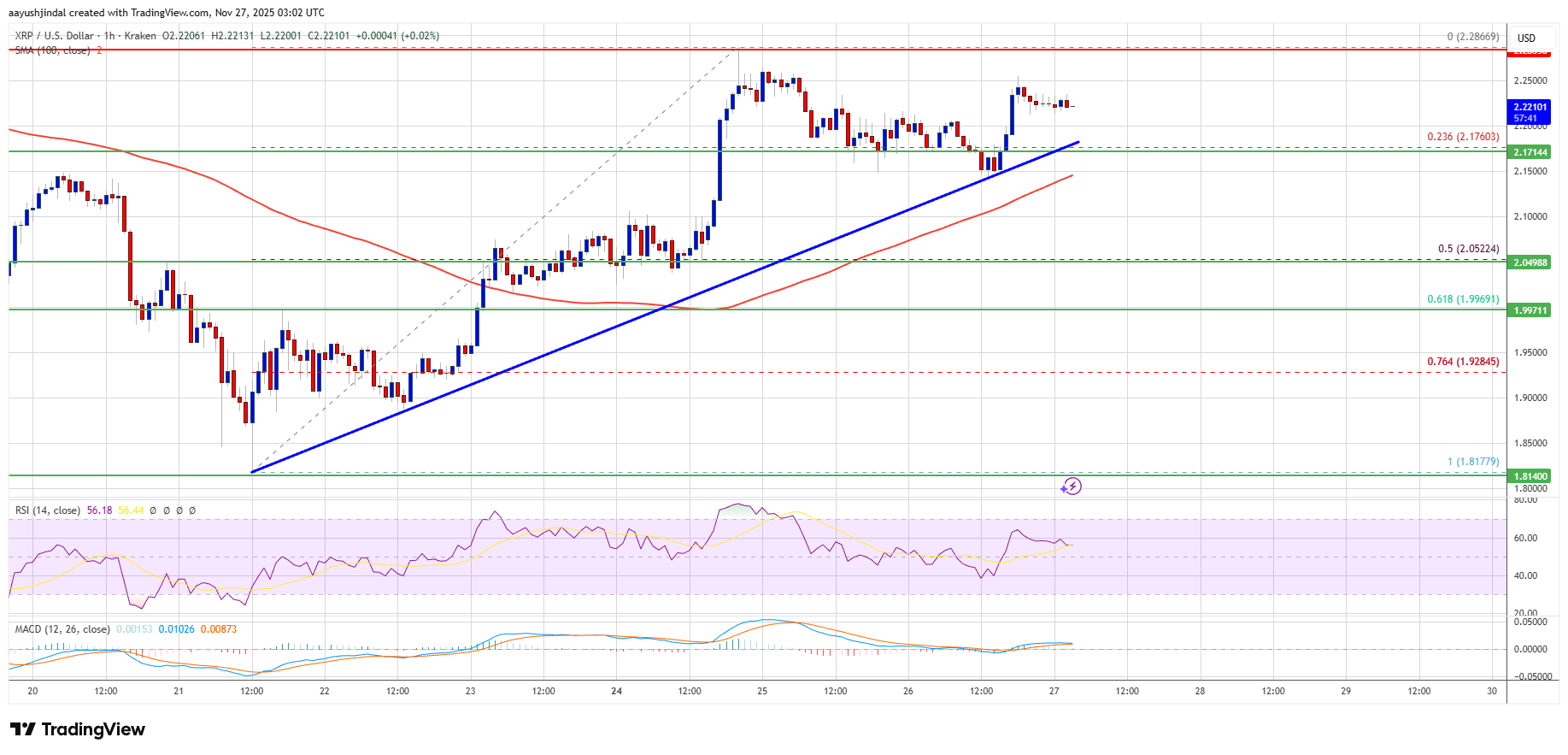Click the orange MACD signal value 0.00873
1568x755 pixels.
click(219, 629)
